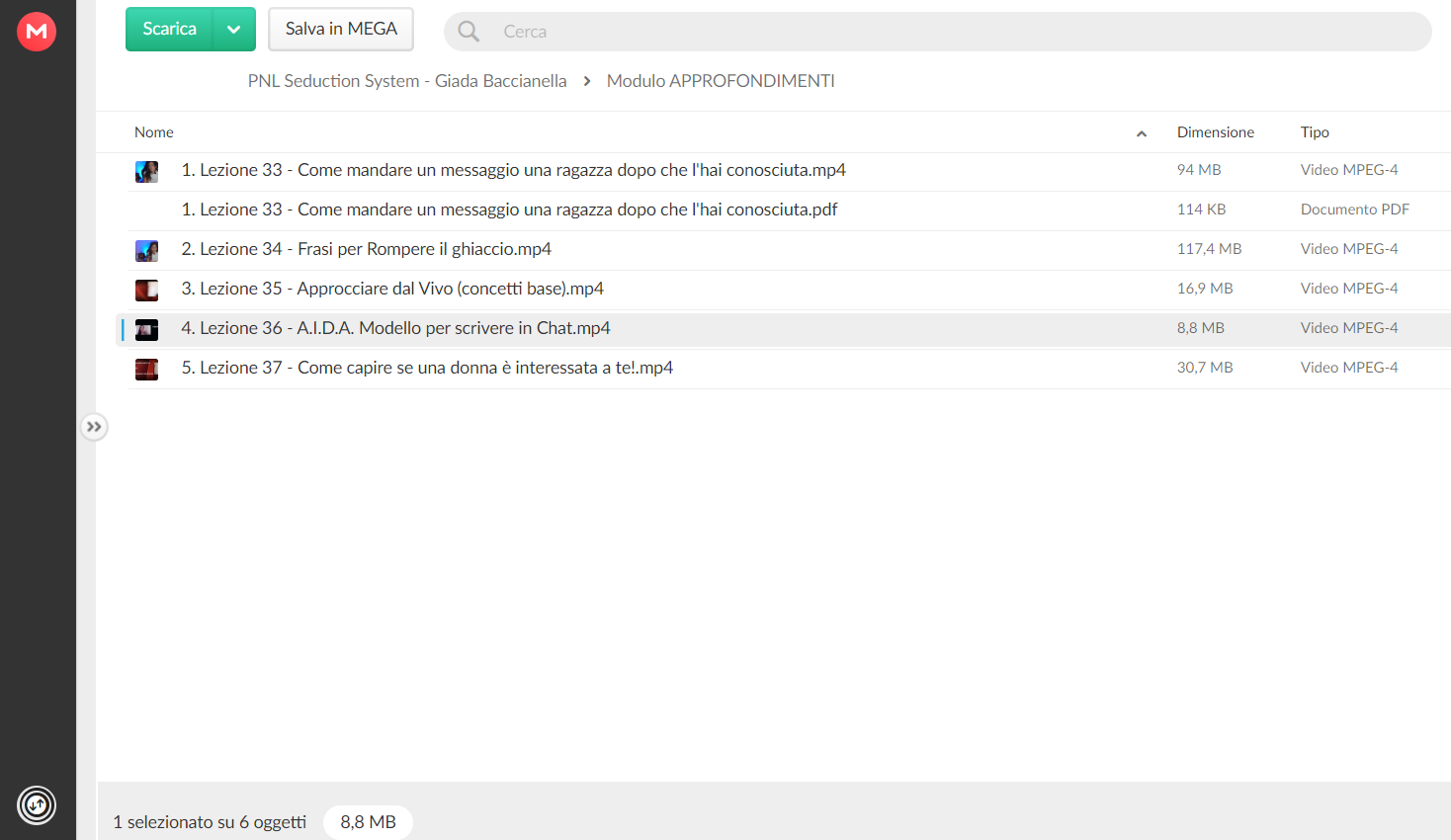The height and width of the screenshot is (840, 1451).
Task: Click thumbnail icon of Lezione 34 video
Action: (146, 250)
